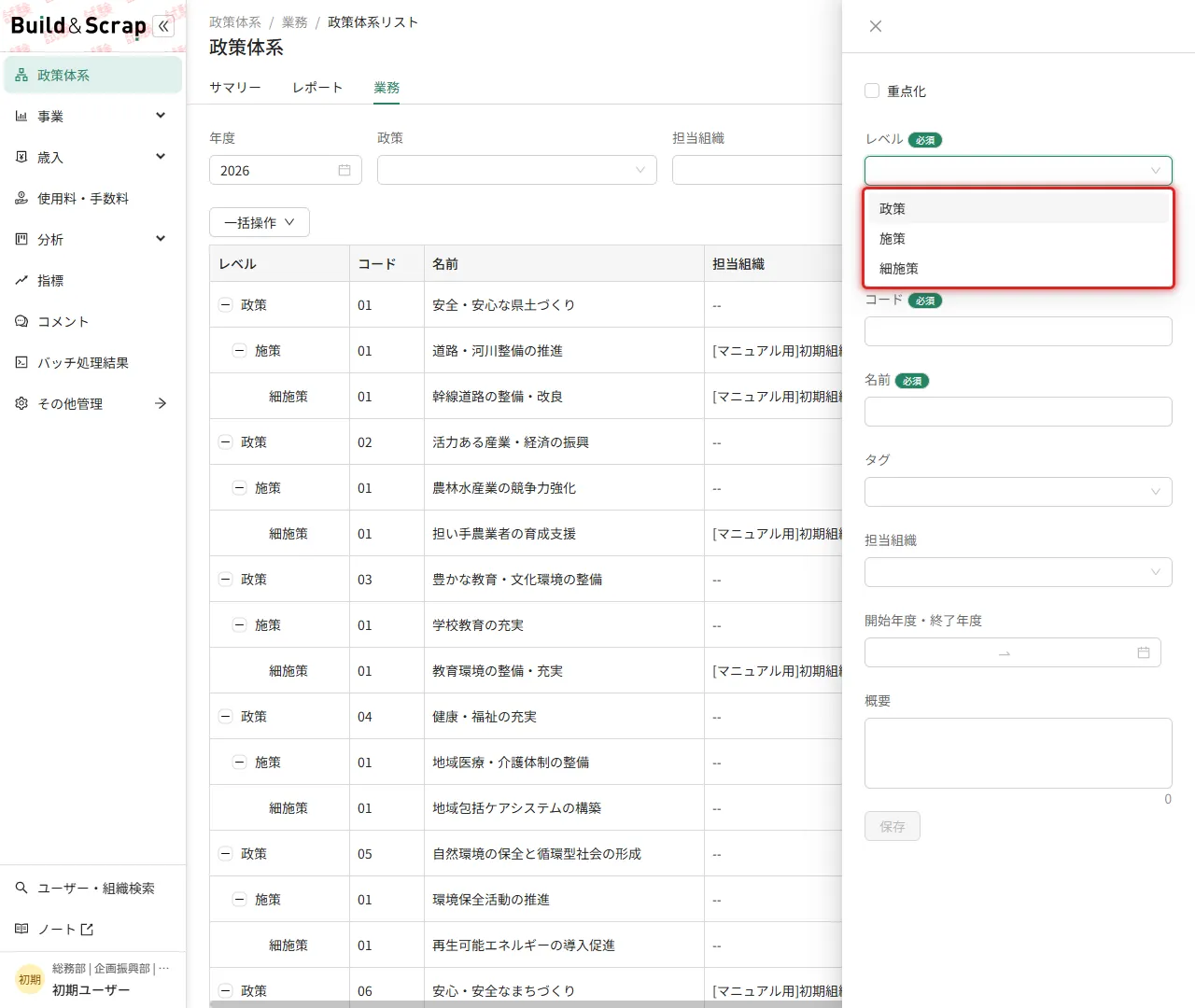Click the コード input field
The height and width of the screenshot is (1008, 1195).
click(1019, 331)
